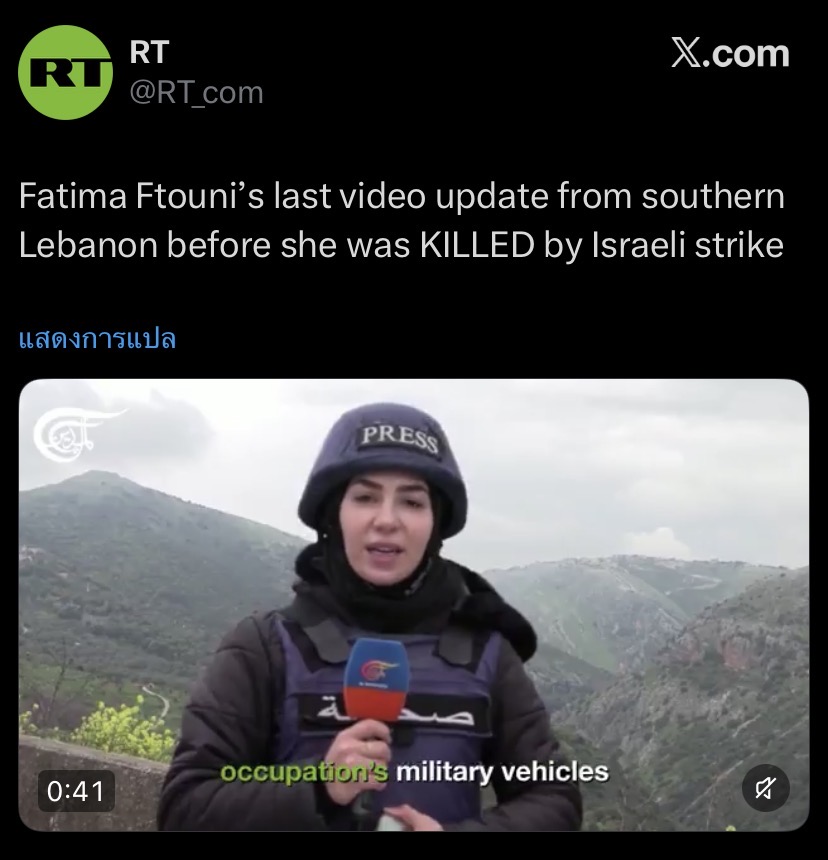Show translation via แสดงการแปล link

pyautogui.click(x=97, y=338)
